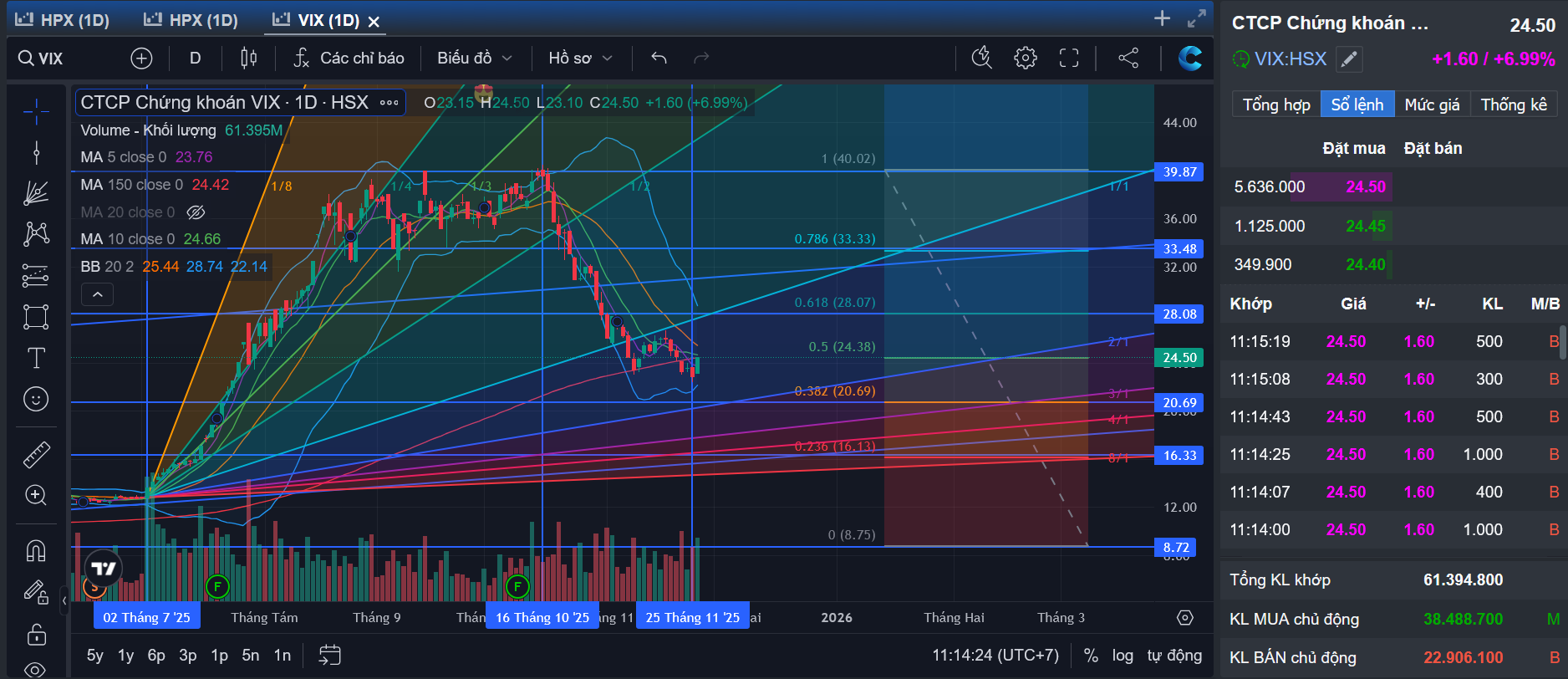Switch to the first HPX (1D) tab
The width and height of the screenshot is (1568, 679).
coord(63,20)
